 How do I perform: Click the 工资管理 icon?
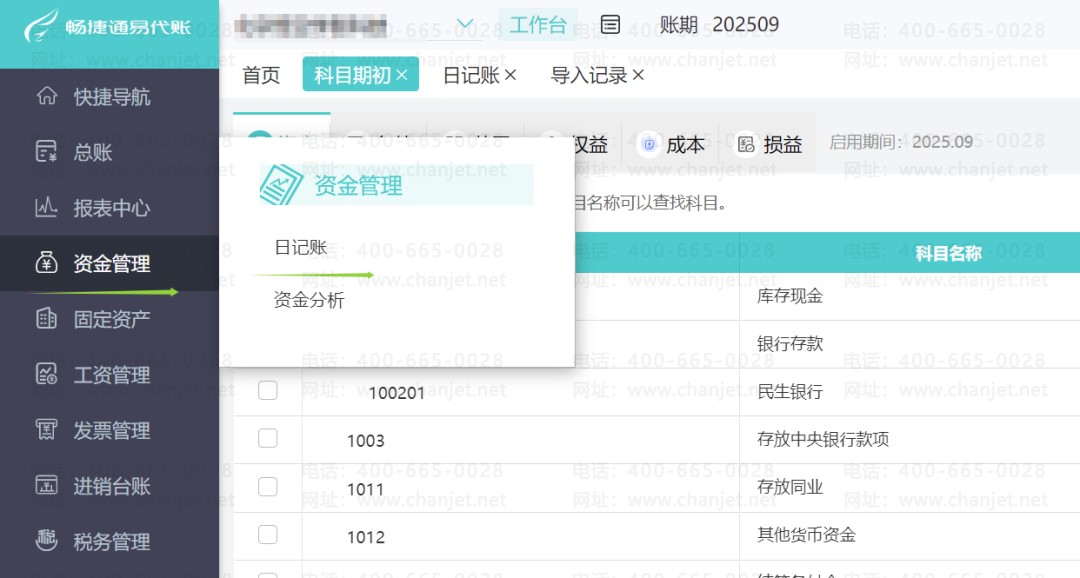pos(46,374)
